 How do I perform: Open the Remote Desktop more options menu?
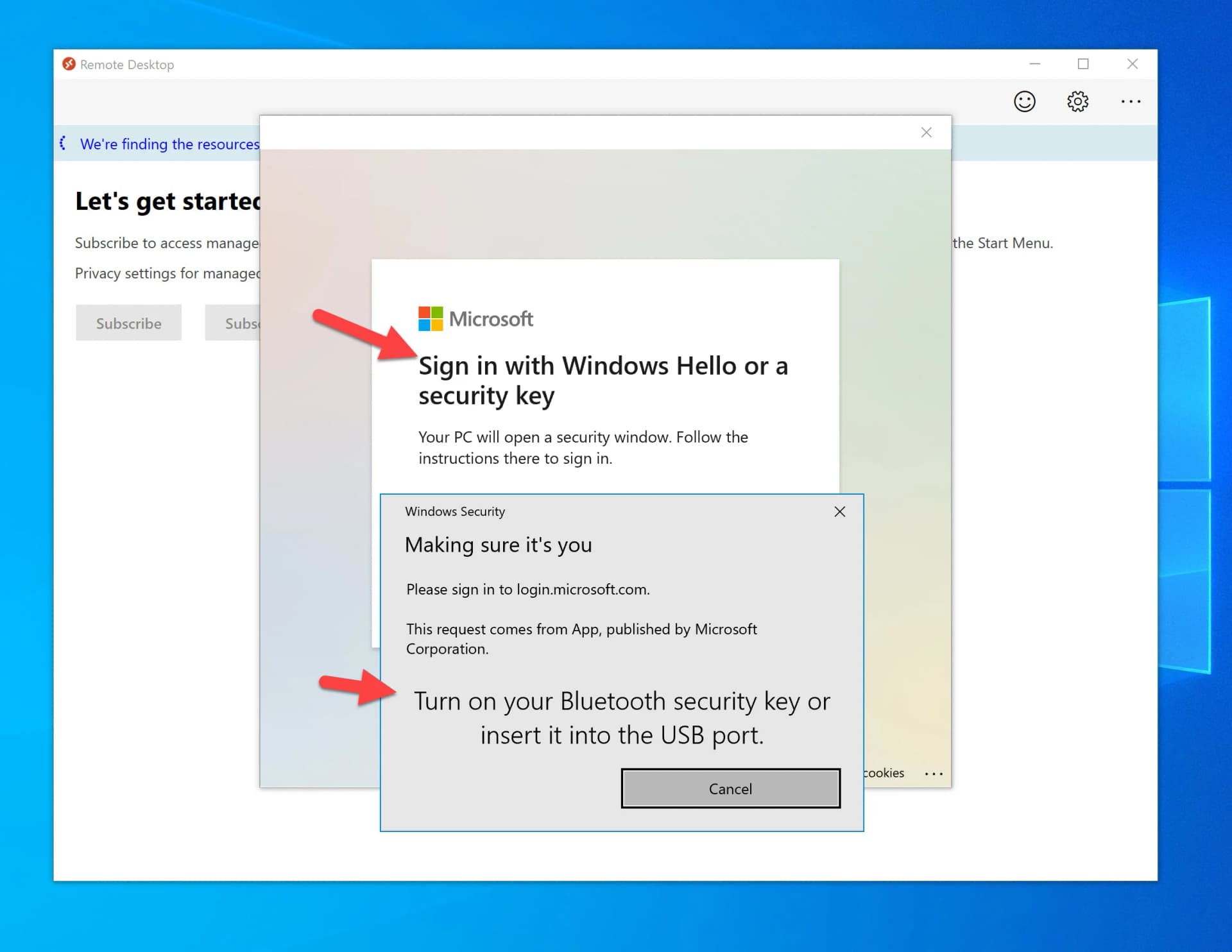1131,101
